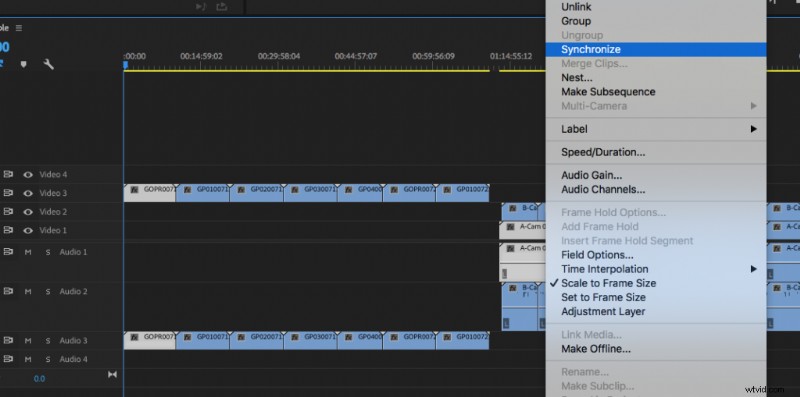Screen dimensions: 800x397
Task: Select the GP020071 clip in Audio 3
Action: (x=257, y=340)
